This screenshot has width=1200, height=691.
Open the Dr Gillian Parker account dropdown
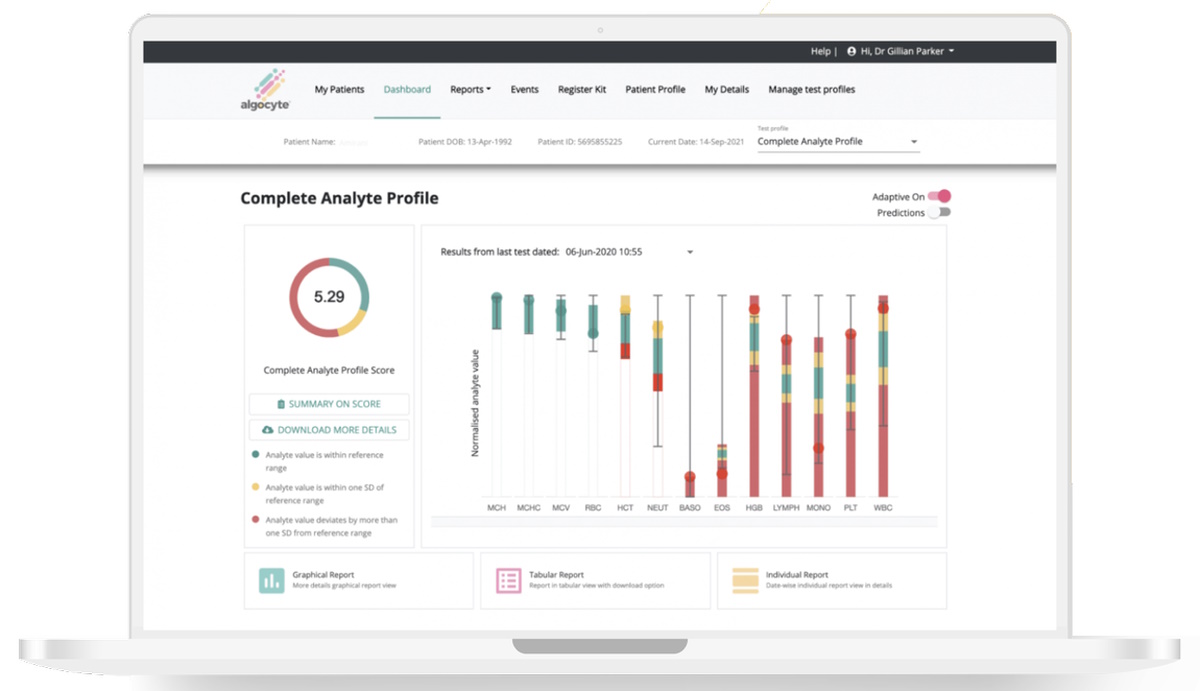pyautogui.click(x=900, y=51)
